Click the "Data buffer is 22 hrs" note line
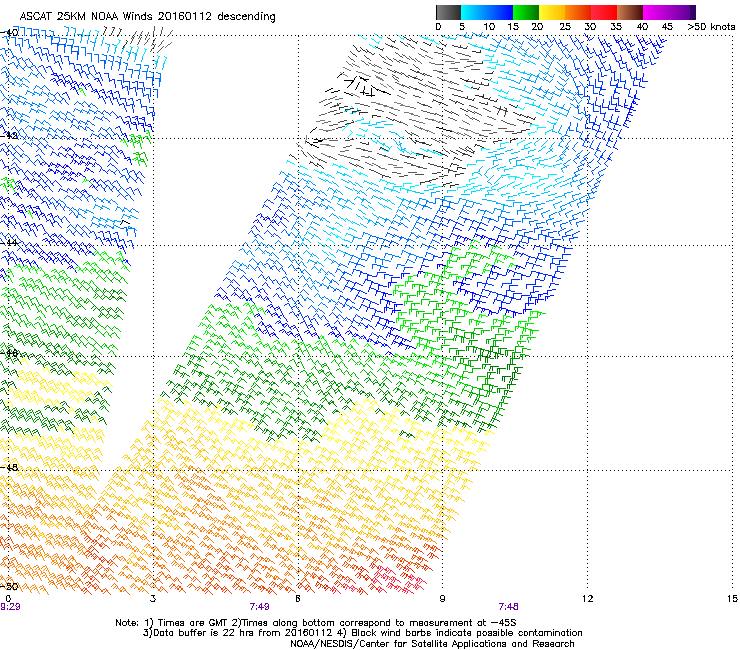 click(x=362, y=633)
